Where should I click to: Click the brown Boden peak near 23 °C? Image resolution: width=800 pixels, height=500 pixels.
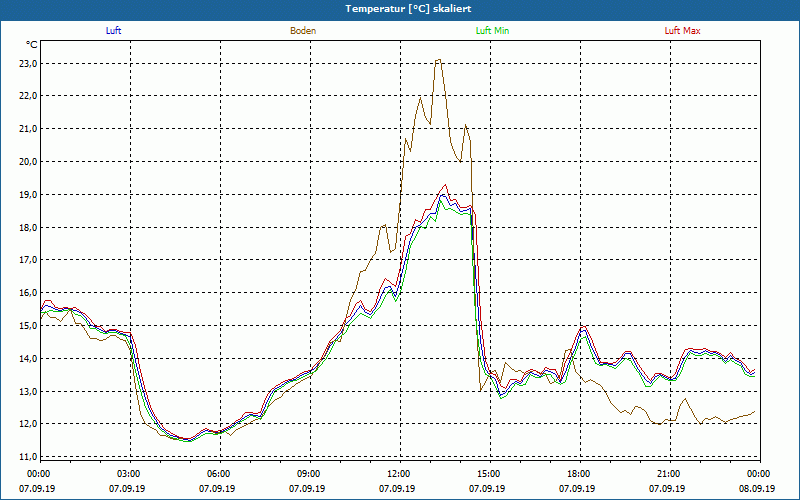438,60
